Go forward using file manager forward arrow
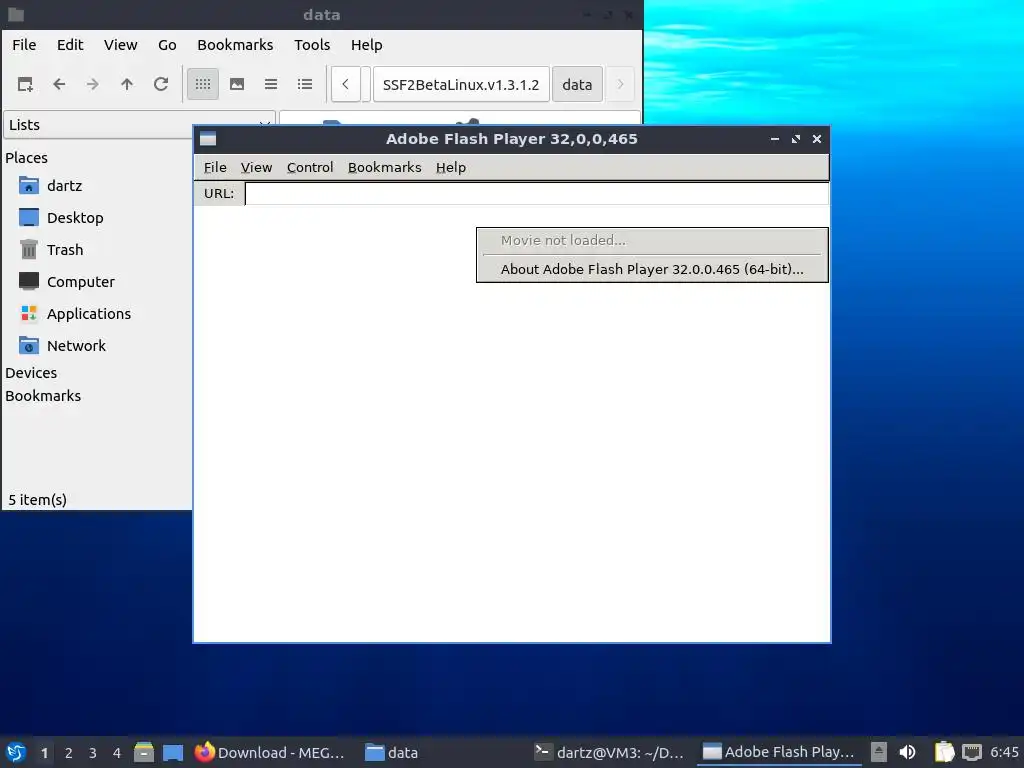Screen dimensions: 1024x768 pyautogui.click(x=93, y=84)
